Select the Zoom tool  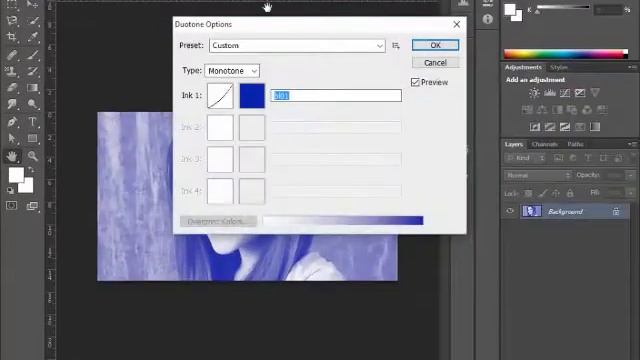tap(33, 156)
